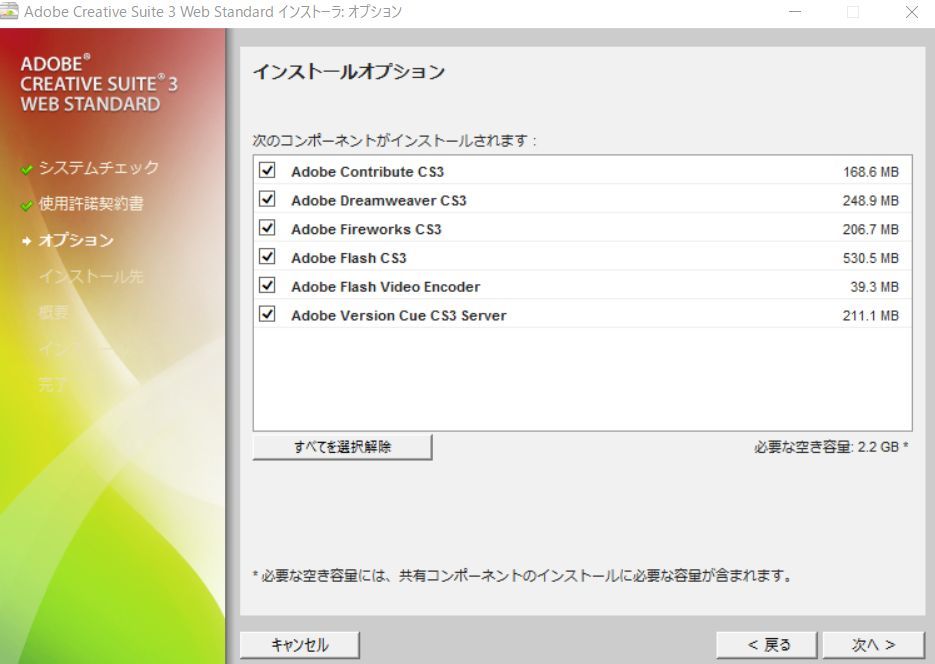Select the オプション step in sidebar
Image resolution: width=935 pixels, height=664 pixels.
tap(76, 240)
